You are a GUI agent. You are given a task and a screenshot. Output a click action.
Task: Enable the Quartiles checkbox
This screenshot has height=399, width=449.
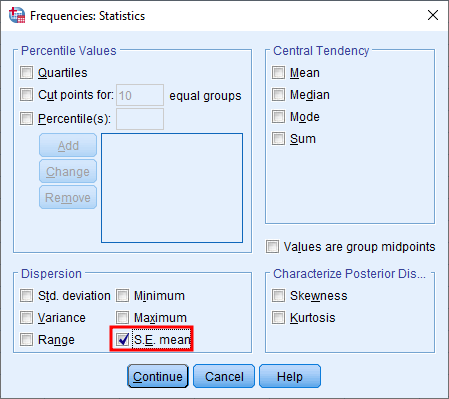tap(27, 72)
